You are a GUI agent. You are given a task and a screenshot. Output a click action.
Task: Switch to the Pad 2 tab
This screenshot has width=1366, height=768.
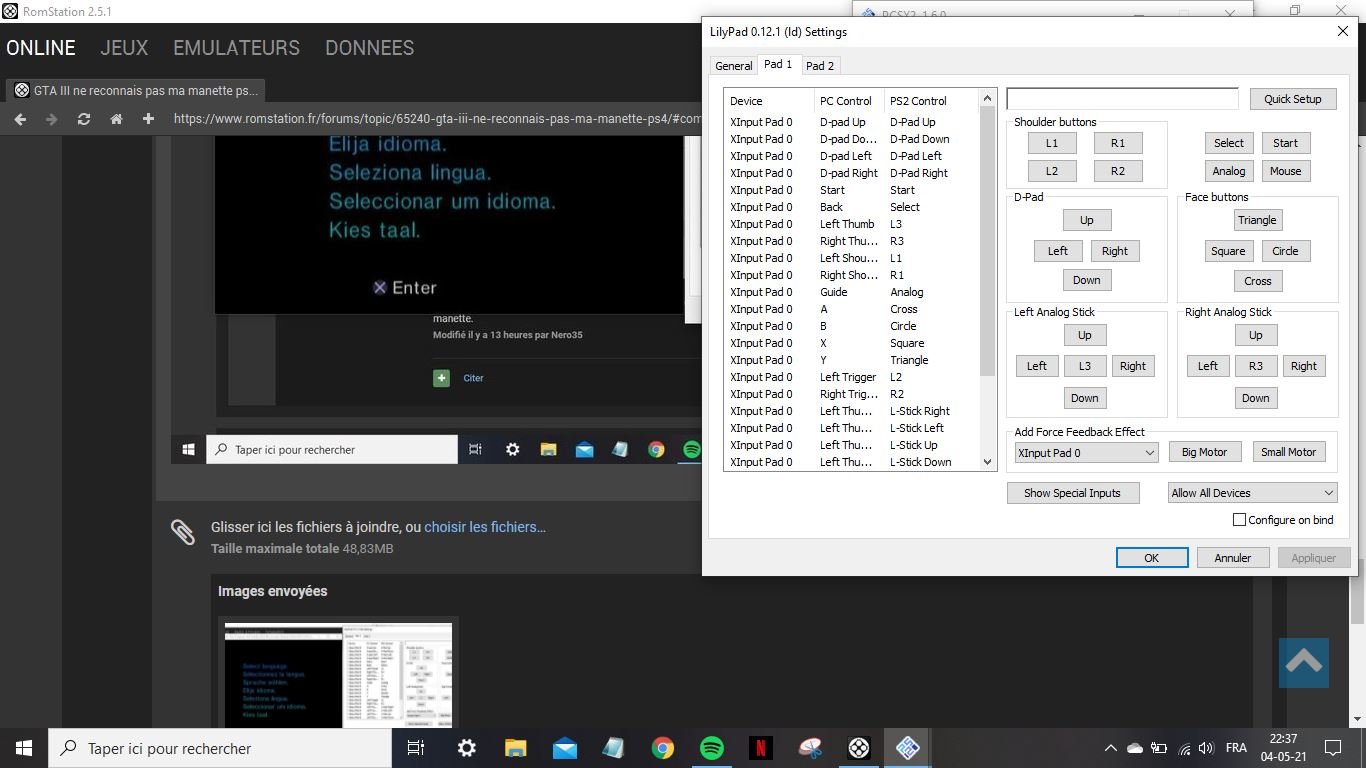(x=820, y=66)
